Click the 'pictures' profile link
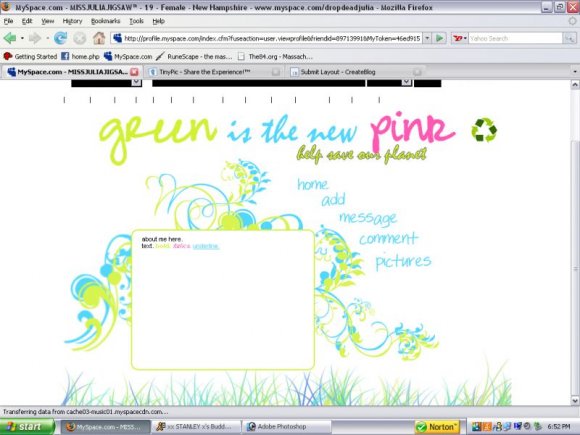This screenshot has height=435, width=580. 403,262
